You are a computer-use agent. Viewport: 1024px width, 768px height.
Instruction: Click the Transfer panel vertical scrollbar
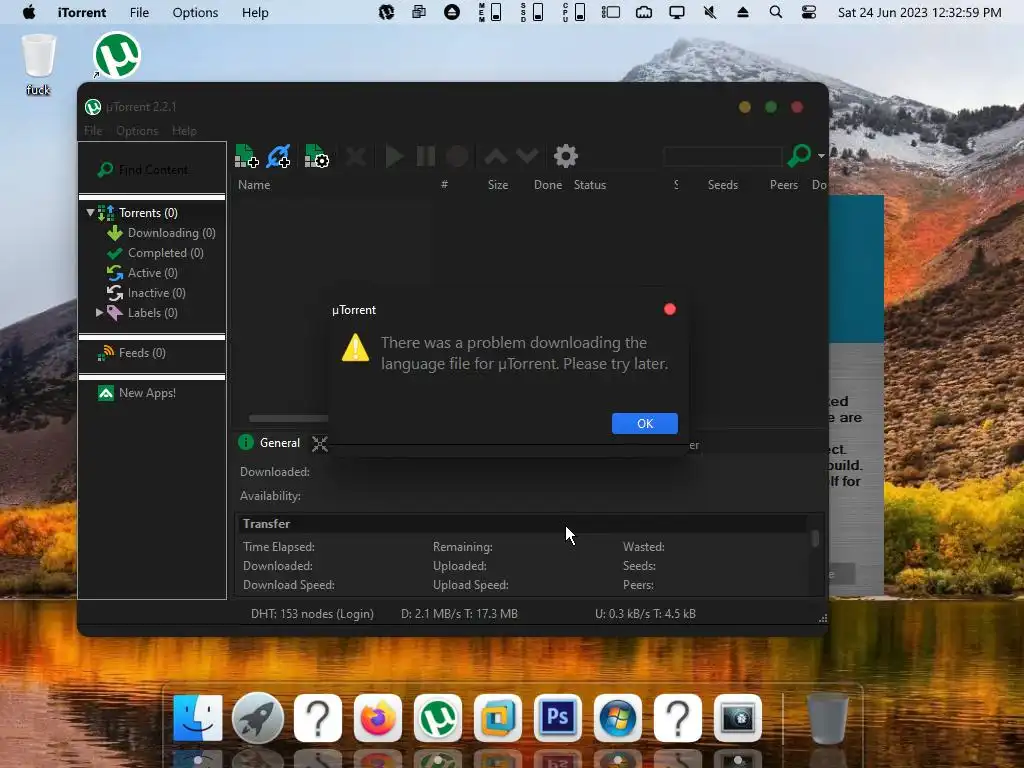(815, 538)
